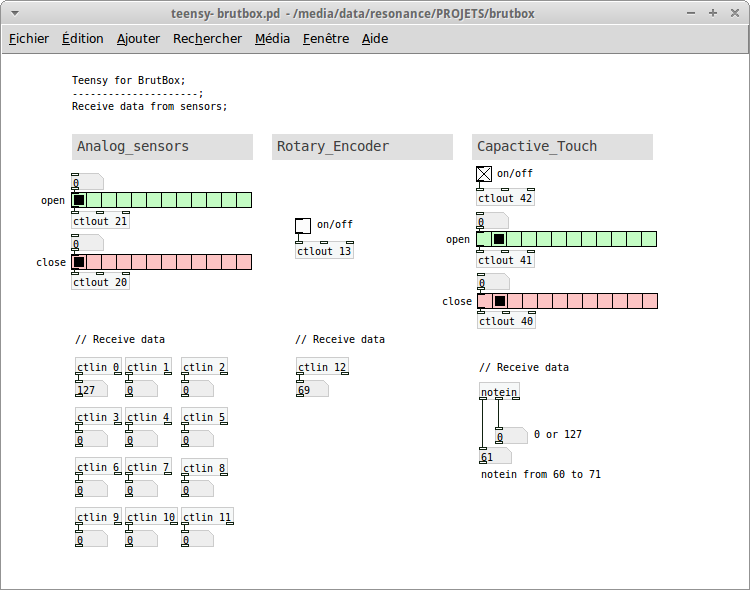Click the ctlin 6 object

coord(98,468)
